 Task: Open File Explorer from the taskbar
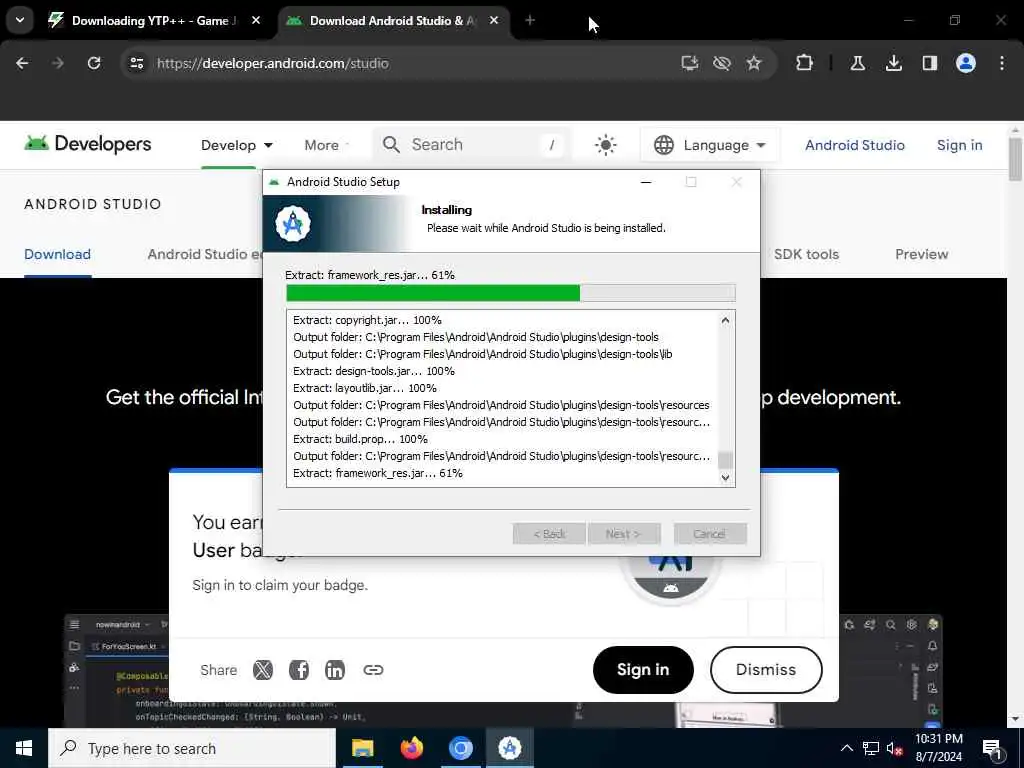pyautogui.click(x=362, y=748)
